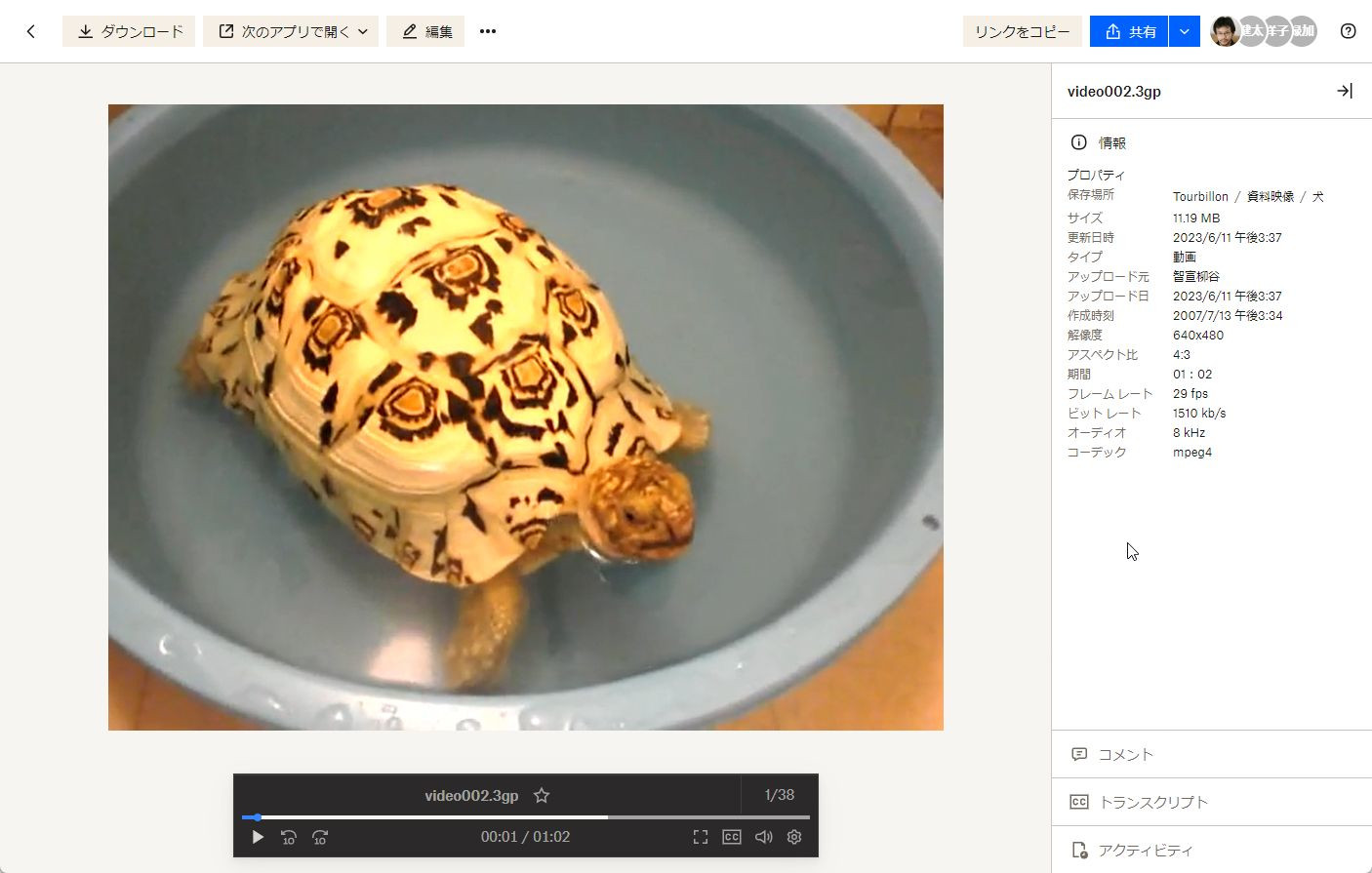Enter fullscreen video mode
The width and height of the screenshot is (1372, 873).
click(701, 837)
